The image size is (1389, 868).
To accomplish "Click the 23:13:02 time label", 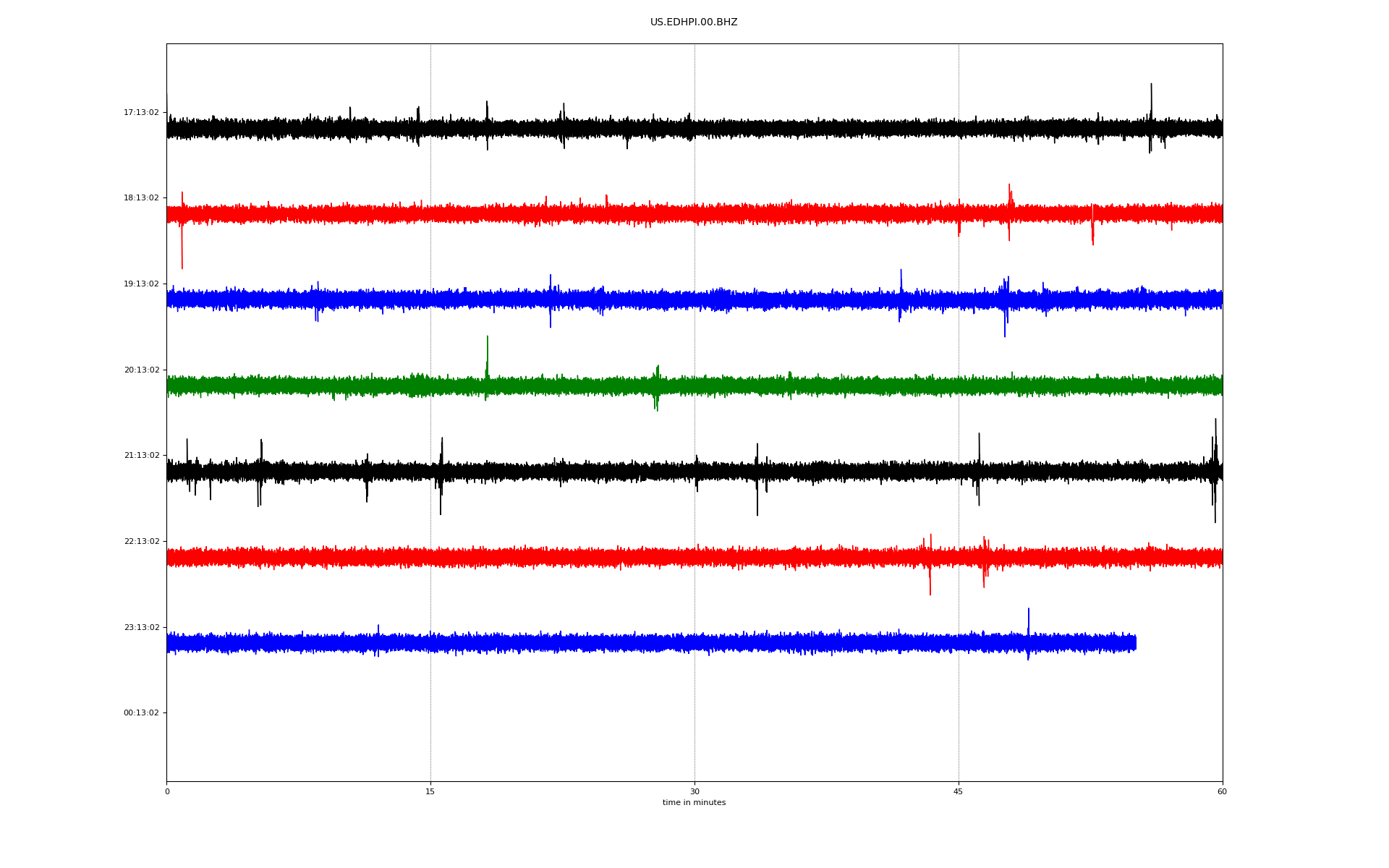I will (141, 627).
